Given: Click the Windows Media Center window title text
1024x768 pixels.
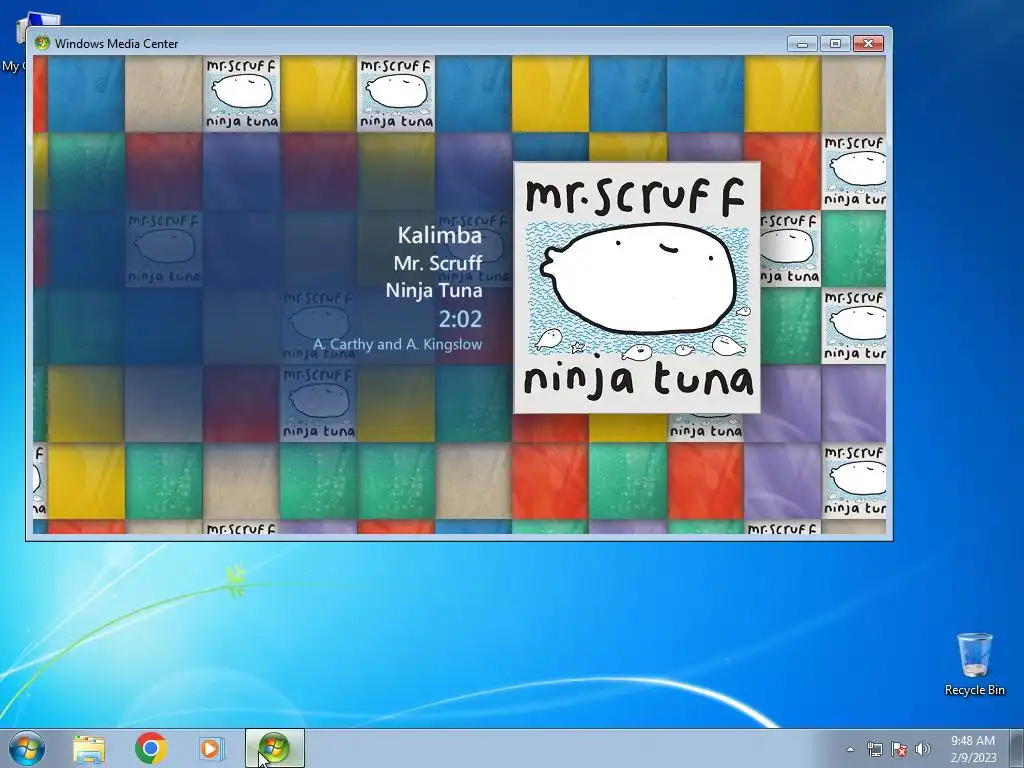Looking at the screenshot, I should [116, 44].
